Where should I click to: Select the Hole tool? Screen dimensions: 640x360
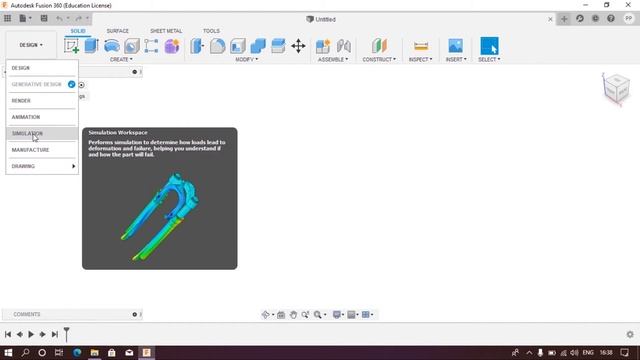coord(132,46)
